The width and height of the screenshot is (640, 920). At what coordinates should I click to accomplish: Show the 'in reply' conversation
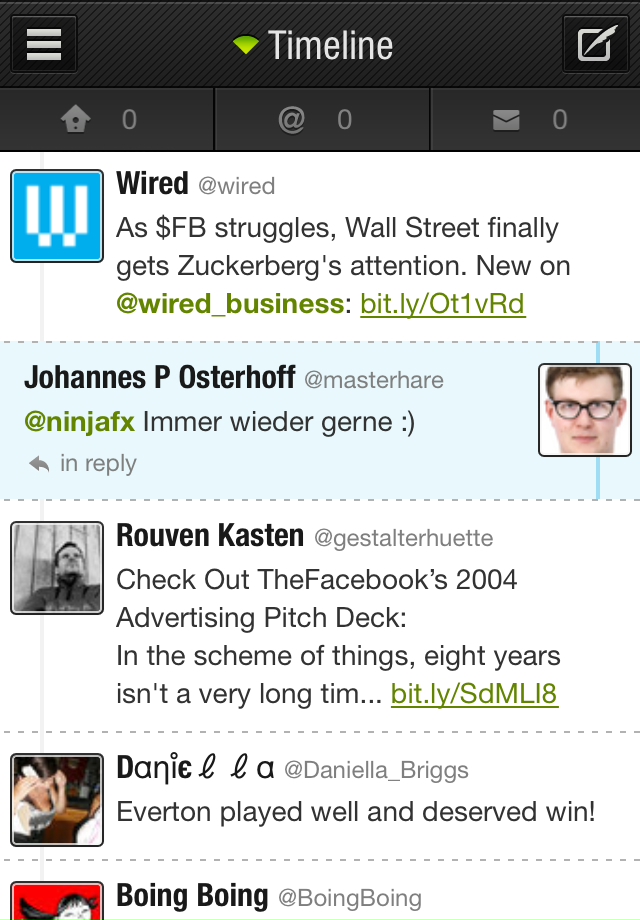[98, 464]
